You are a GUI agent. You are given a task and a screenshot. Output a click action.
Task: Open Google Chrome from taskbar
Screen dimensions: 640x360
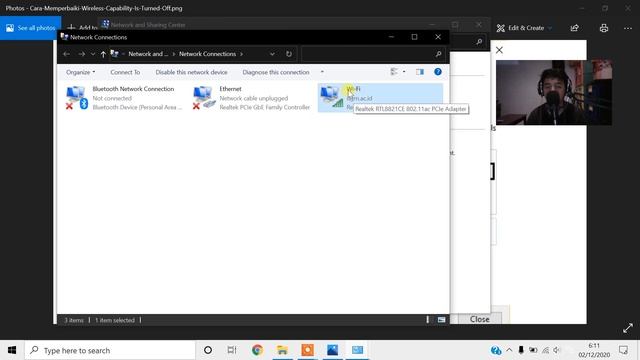click(257, 350)
